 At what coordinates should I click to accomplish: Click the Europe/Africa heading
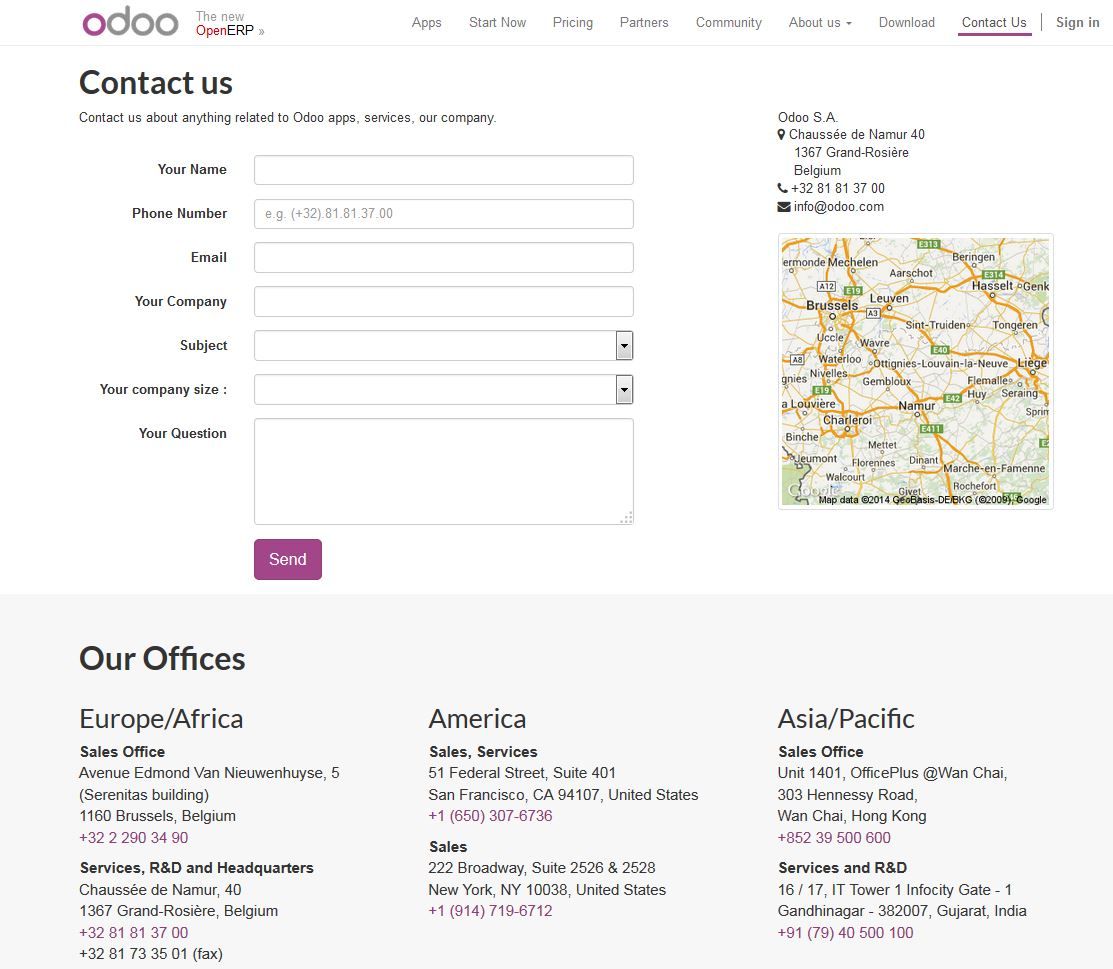[161, 718]
